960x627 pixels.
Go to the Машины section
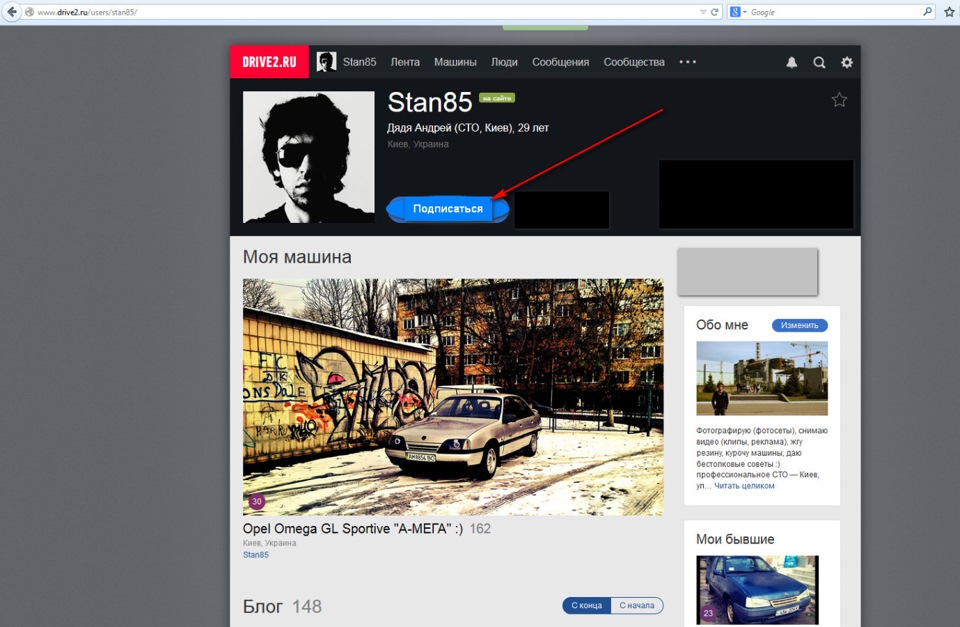(456, 62)
